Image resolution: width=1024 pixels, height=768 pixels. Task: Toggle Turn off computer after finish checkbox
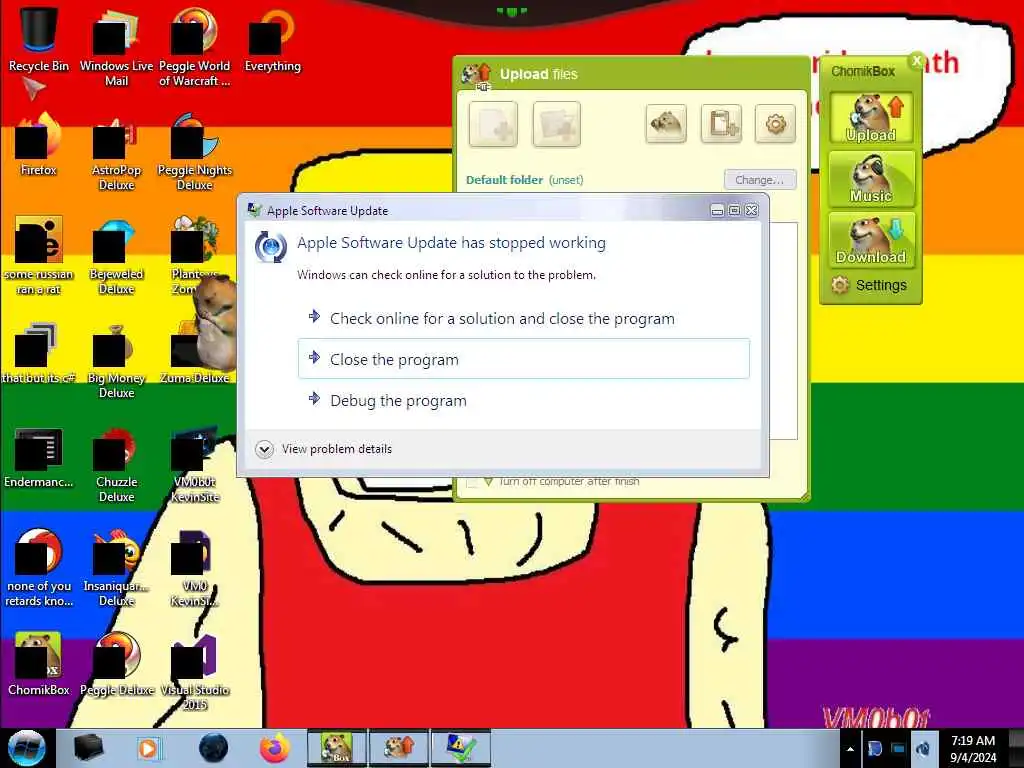(x=472, y=483)
